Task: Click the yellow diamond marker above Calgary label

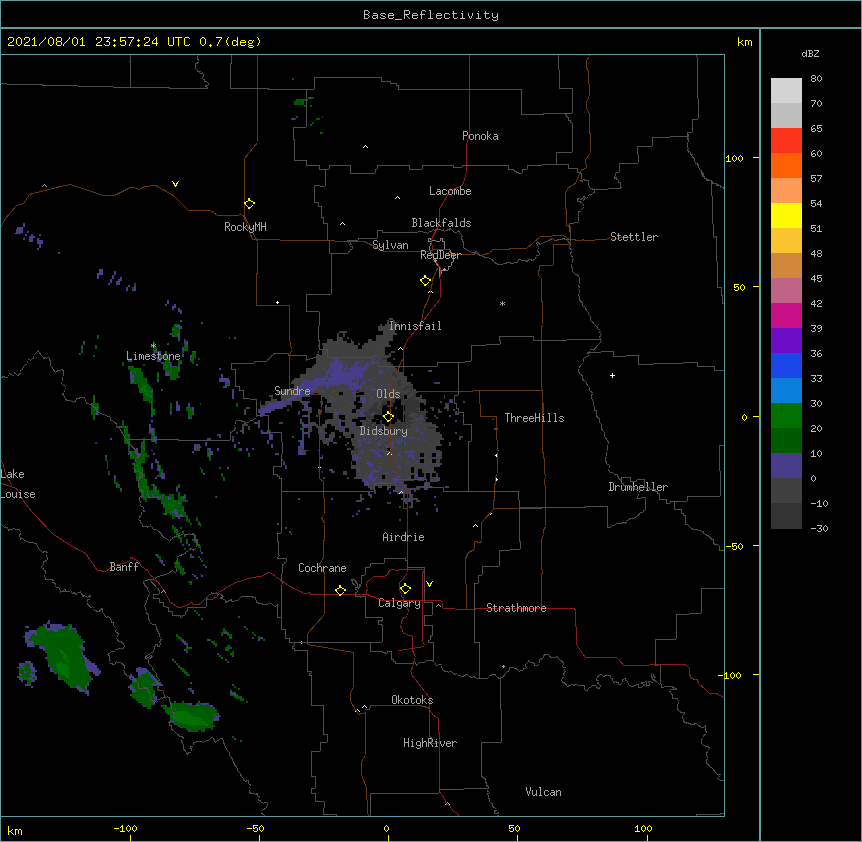Action: point(405,589)
